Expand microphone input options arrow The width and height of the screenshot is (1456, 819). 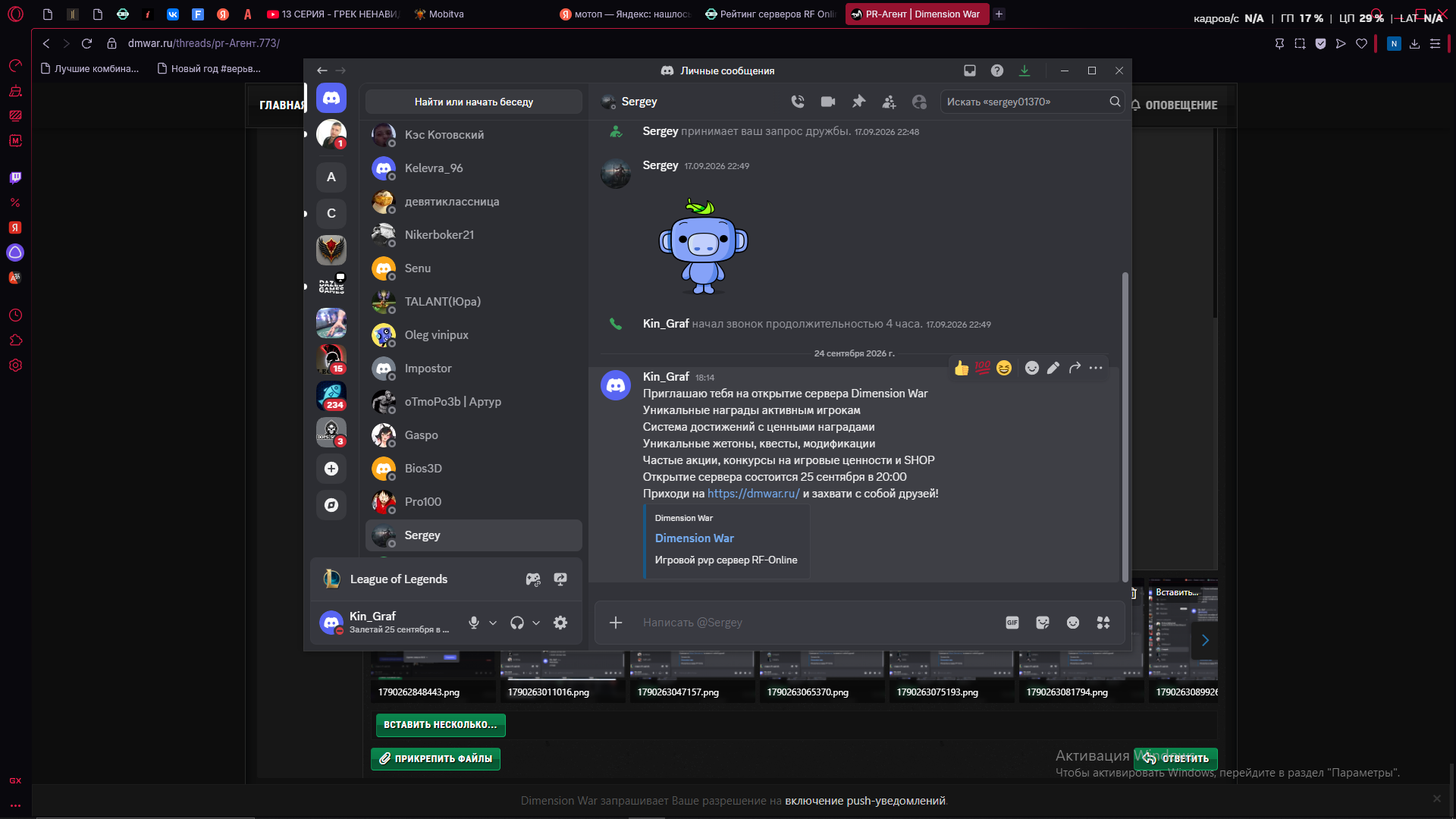pyautogui.click(x=493, y=623)
